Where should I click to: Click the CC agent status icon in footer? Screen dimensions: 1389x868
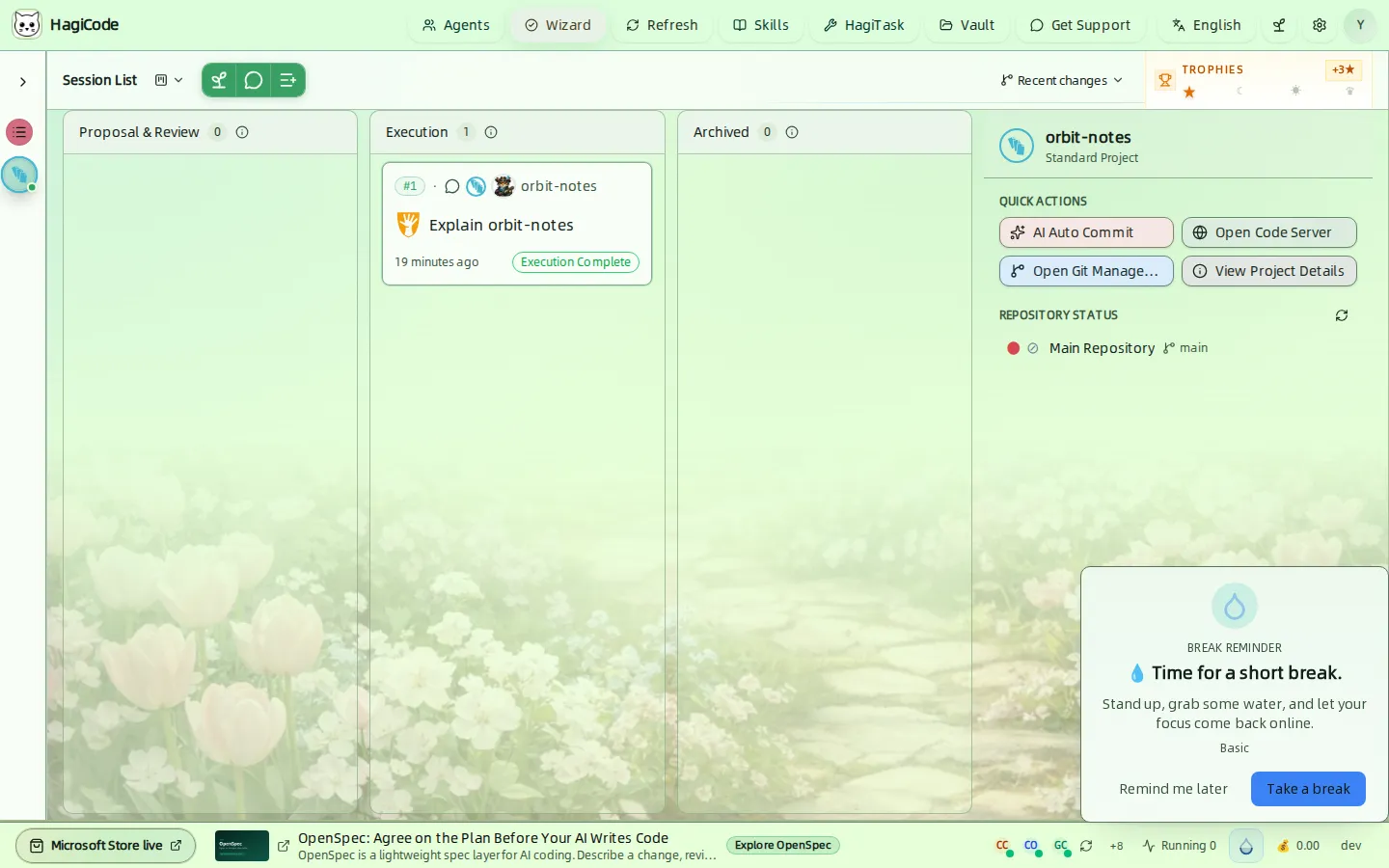[x=1004, y=846]
